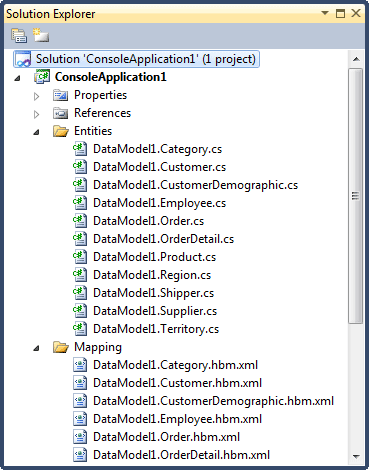Select DataModel1.OrderDetail.hbm.xml file name
369x470 pixels.
(x=181, y=455)
